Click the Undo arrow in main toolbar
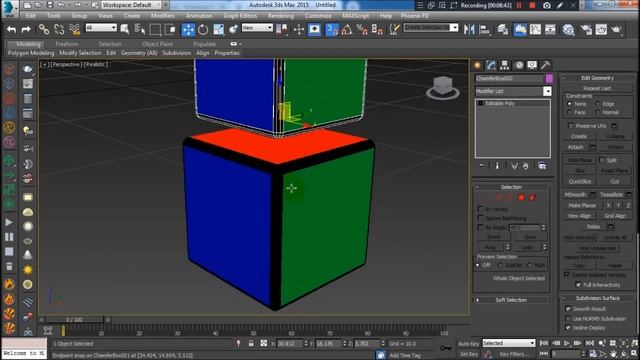 [12, 29]
